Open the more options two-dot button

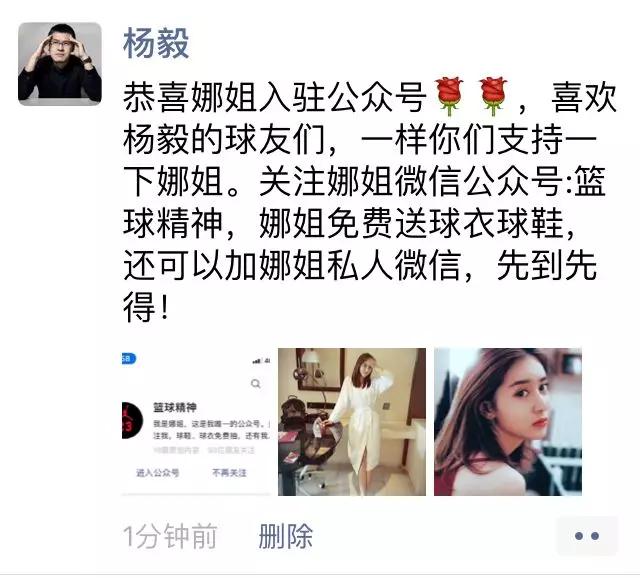[x=587, y=536]
